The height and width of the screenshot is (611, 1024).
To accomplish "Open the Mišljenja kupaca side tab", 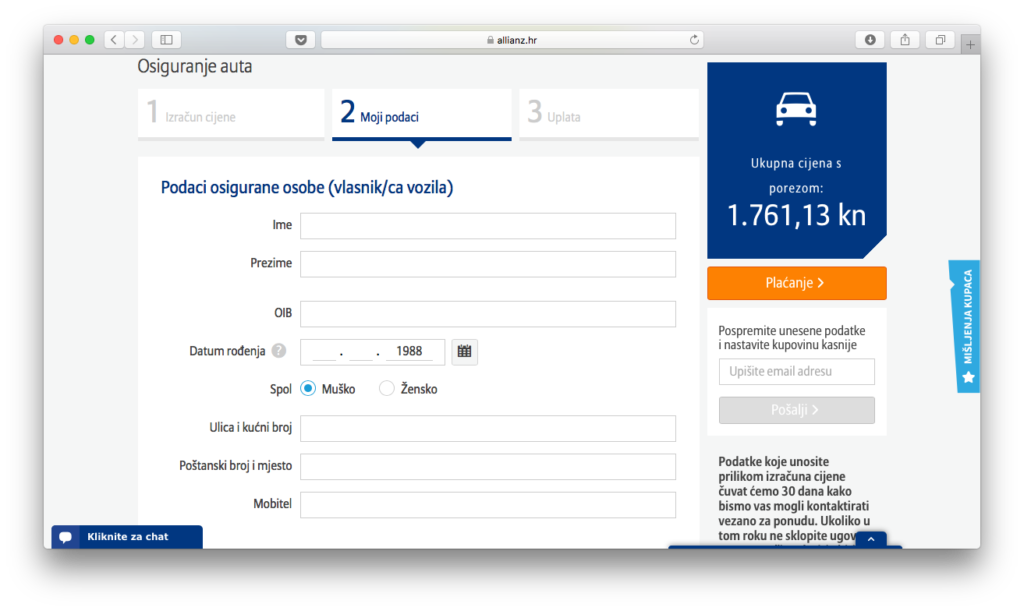I will pos(966,326).
